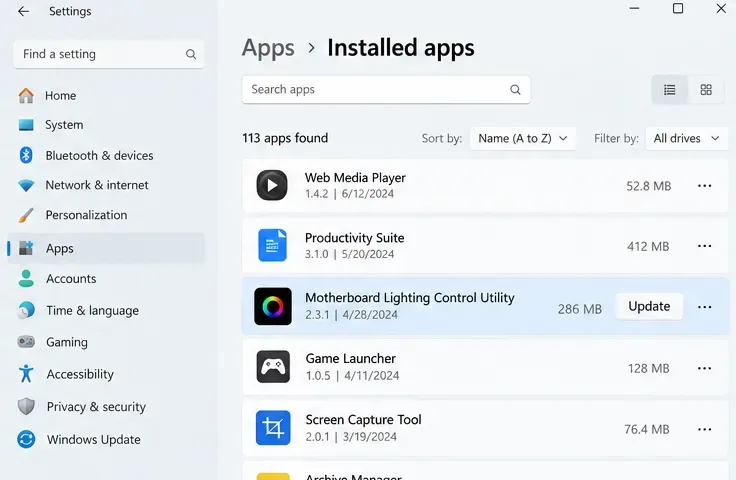This screenshot has height=480, width=736.
Task: Open more options for Screen Capture Tool
Action: click(704, 429)
